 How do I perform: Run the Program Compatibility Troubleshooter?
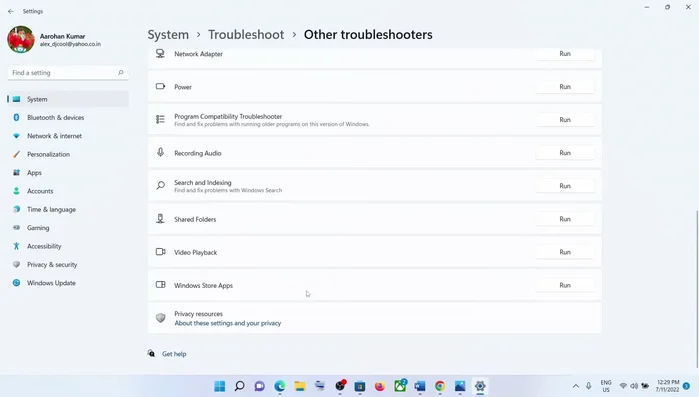click(565, 119)
